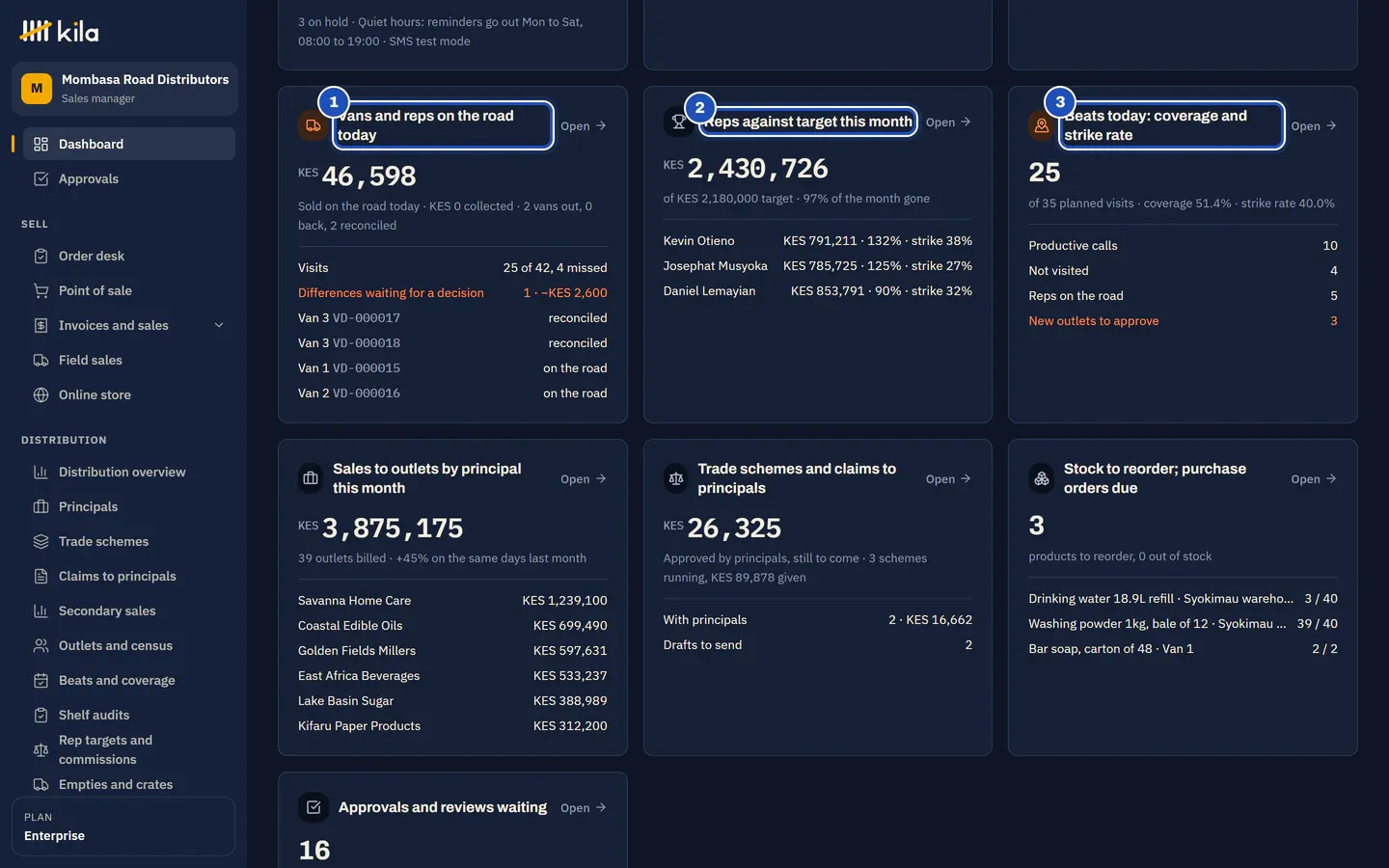Click Bar soap, carton of 48 row
Image resolution: width=1389 pixels, height=868 pixels.
tap(1183, 648)
